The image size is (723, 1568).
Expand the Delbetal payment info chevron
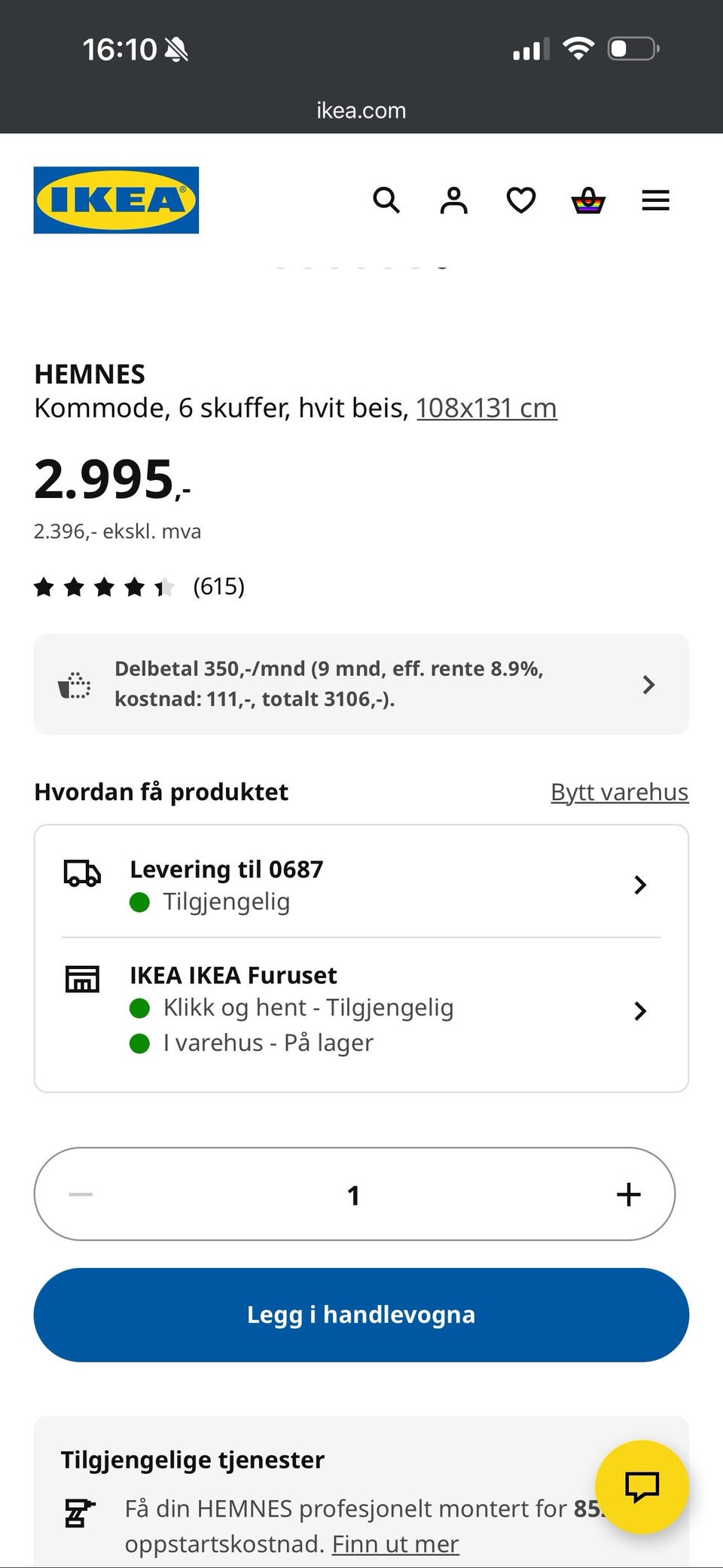click(648, 684)
